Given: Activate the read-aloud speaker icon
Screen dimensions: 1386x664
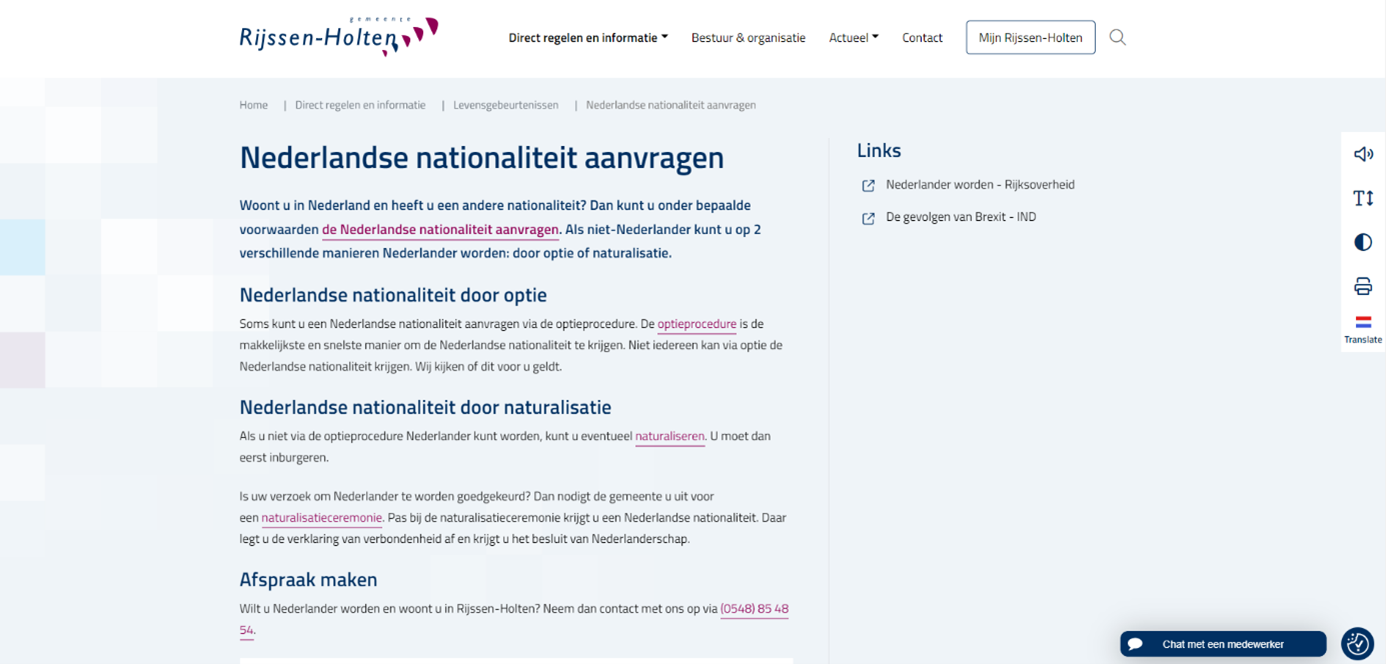Looking at the screenshot, I should point(1363,154).
